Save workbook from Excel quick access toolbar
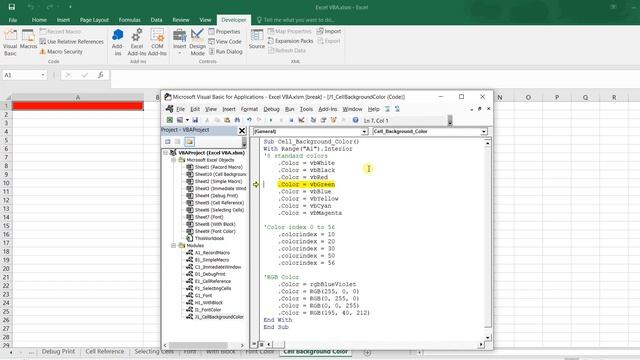The width and height of the screenshot is (640, 360). tap(11, 7)
